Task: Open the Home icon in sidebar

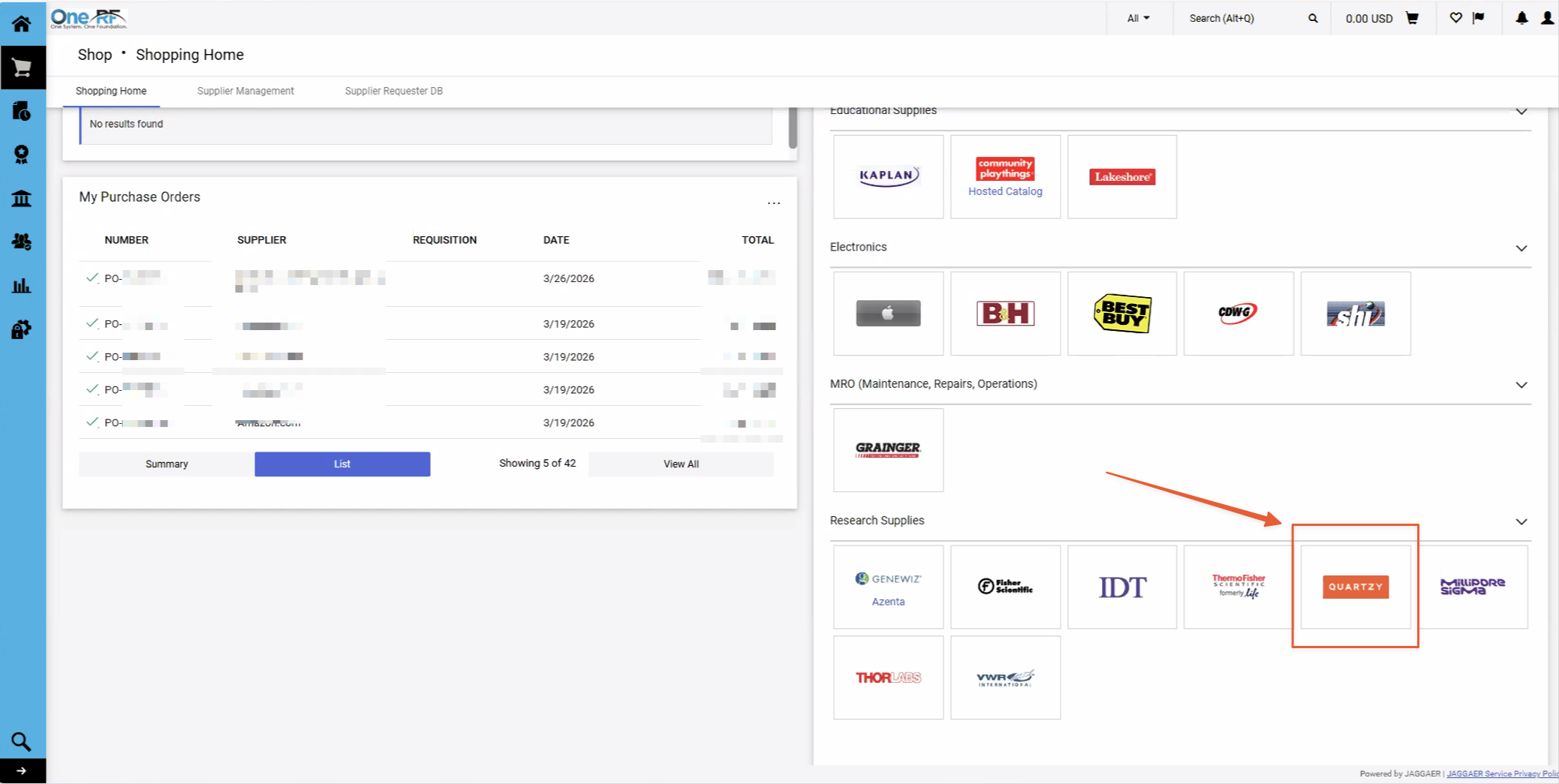Action: (x=21, y=24)
